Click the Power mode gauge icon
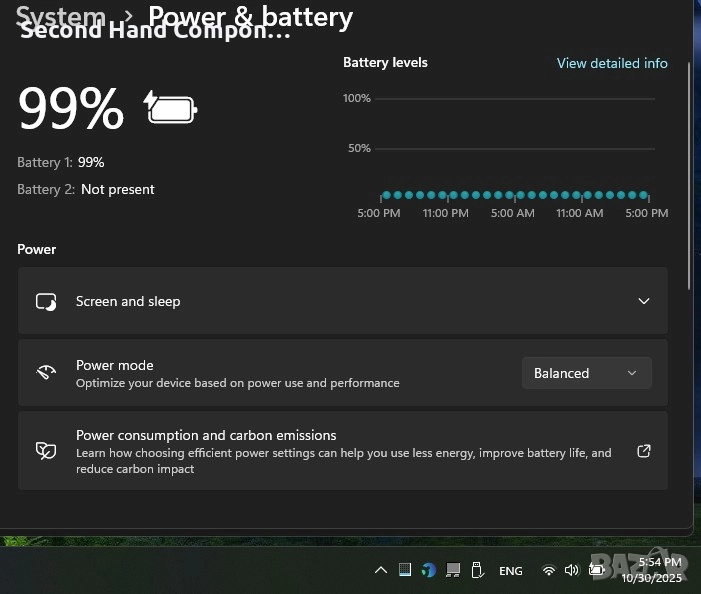The image size is (701, 594). pos(46,373)
